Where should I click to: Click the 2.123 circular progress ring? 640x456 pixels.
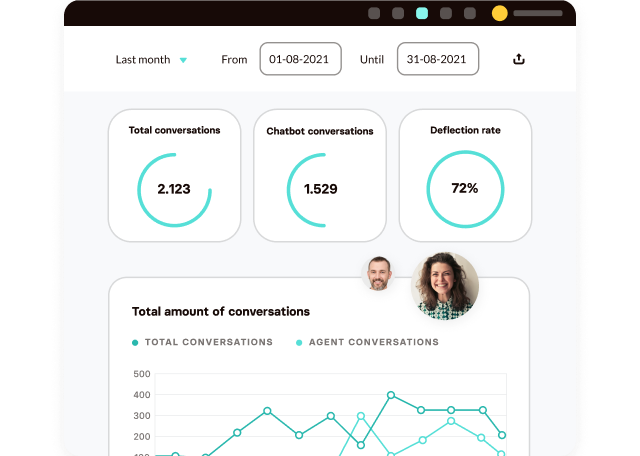click(174, 189)
